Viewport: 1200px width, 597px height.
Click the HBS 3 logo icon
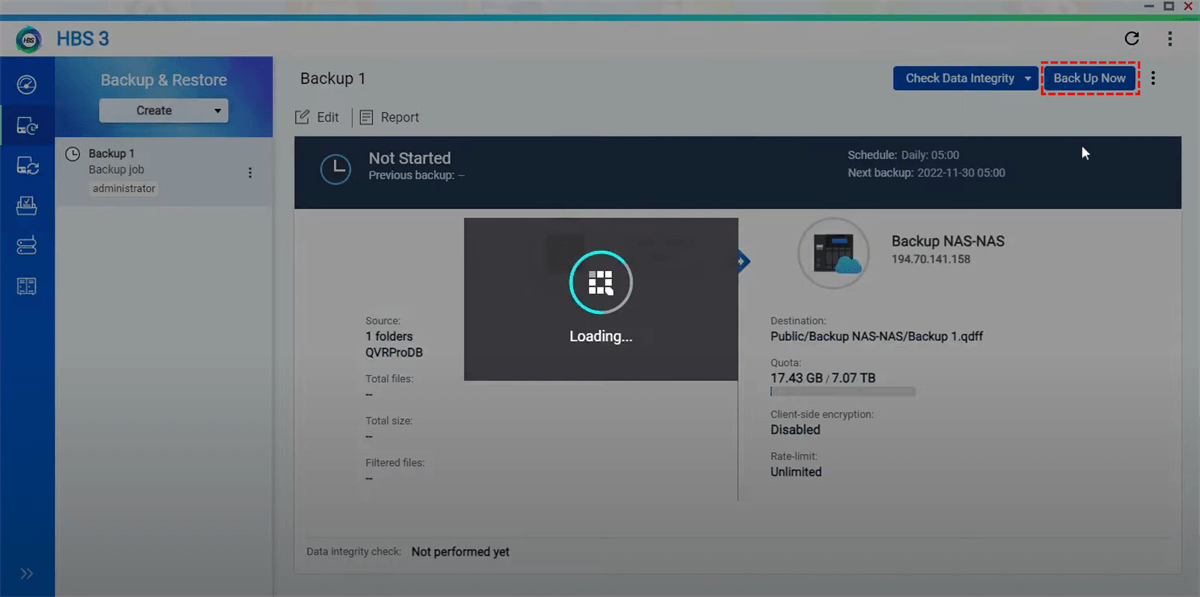coord(28,39)
